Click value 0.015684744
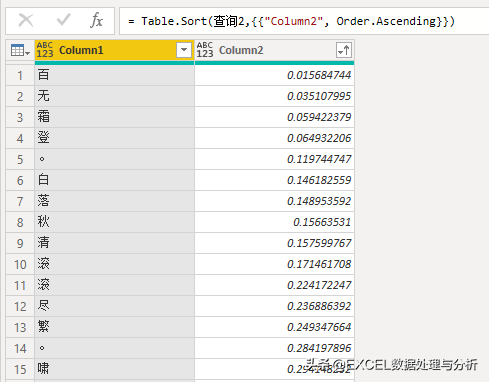489x382 pixels. click(319, 75)
